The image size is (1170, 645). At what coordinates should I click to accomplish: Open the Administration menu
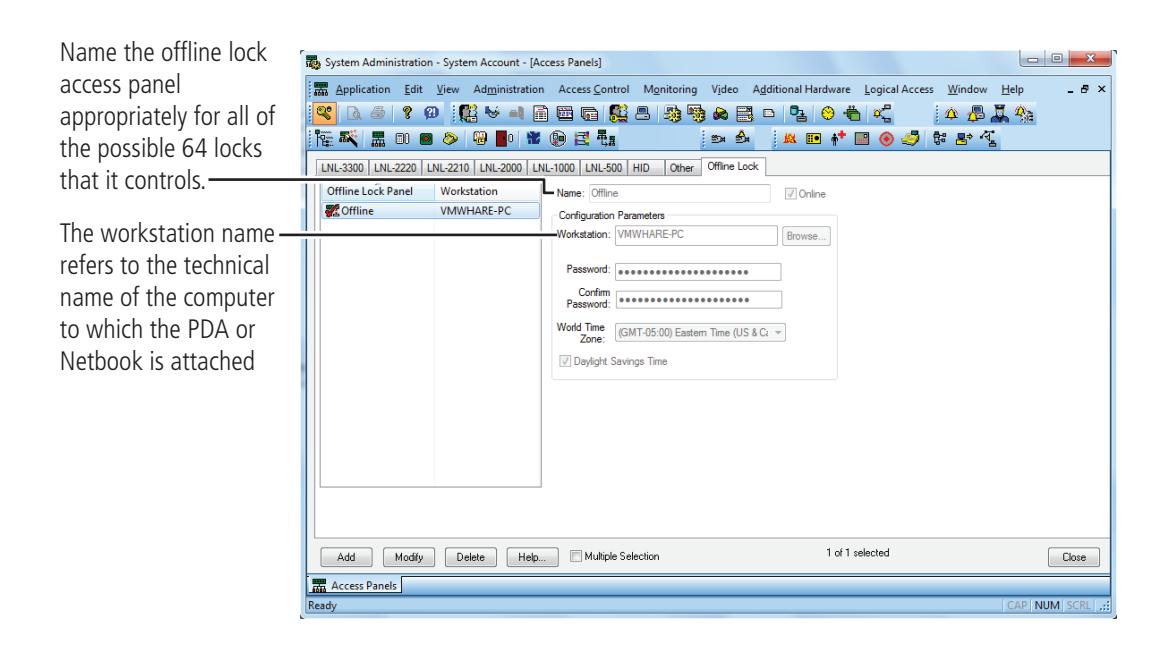tap(508, 90)
